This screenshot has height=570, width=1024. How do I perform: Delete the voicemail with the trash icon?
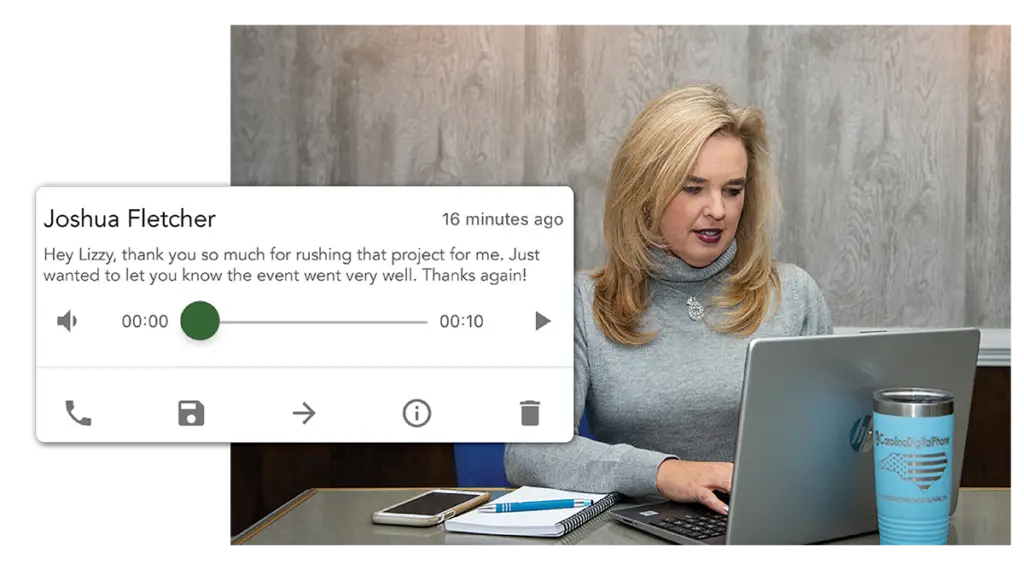click(x=530, y=413)
